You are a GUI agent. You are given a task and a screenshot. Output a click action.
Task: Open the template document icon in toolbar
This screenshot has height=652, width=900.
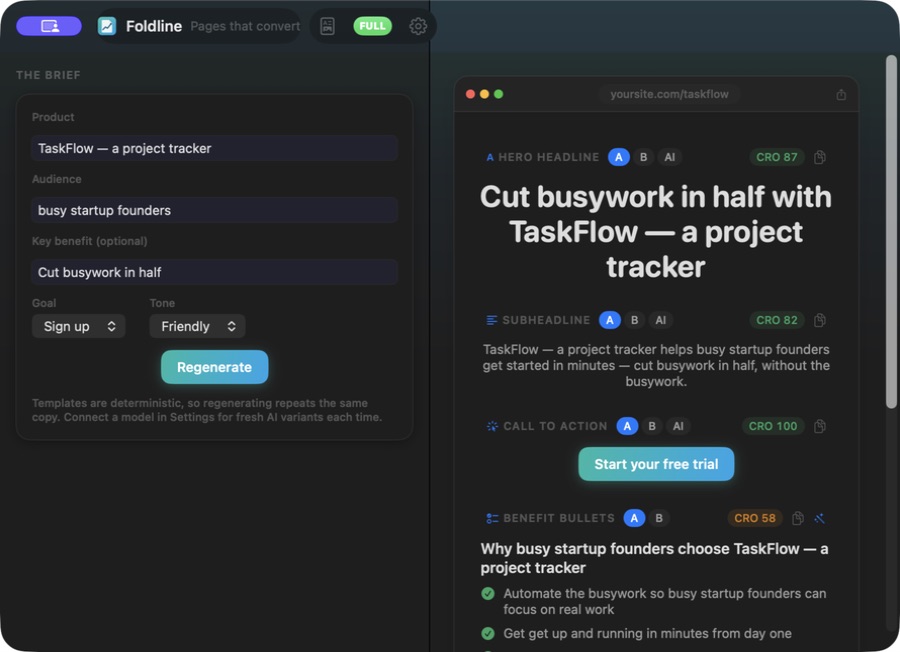[327, 26]
